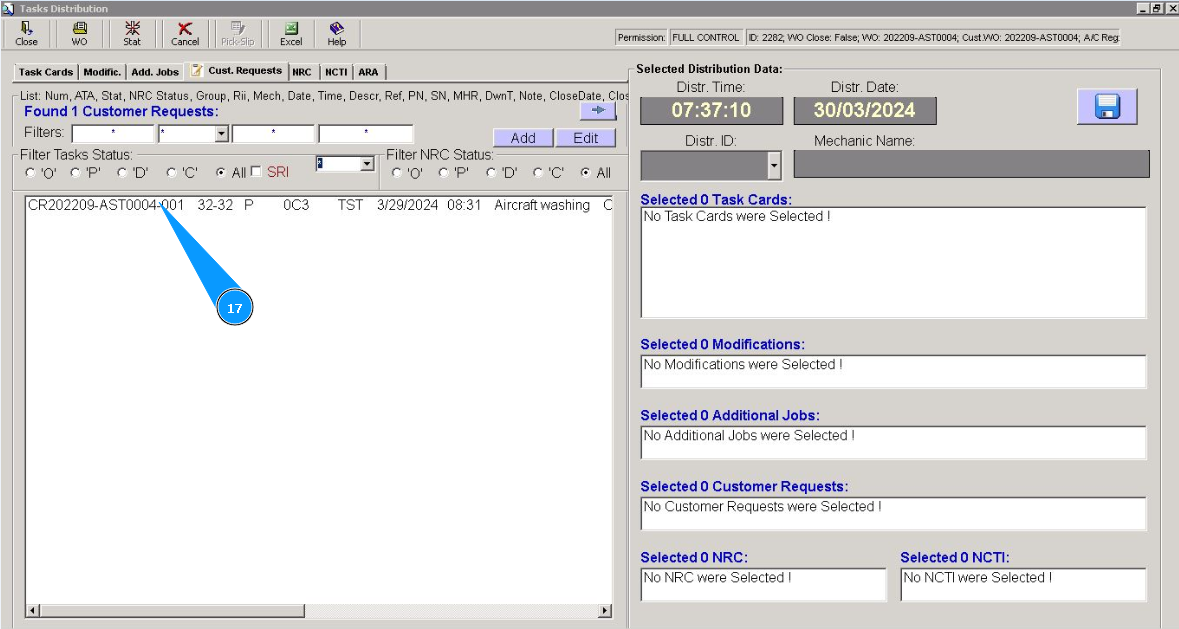The image size is (1179, 629).
Task: Switch to the NCTI tab
Action: click(336, 72)
